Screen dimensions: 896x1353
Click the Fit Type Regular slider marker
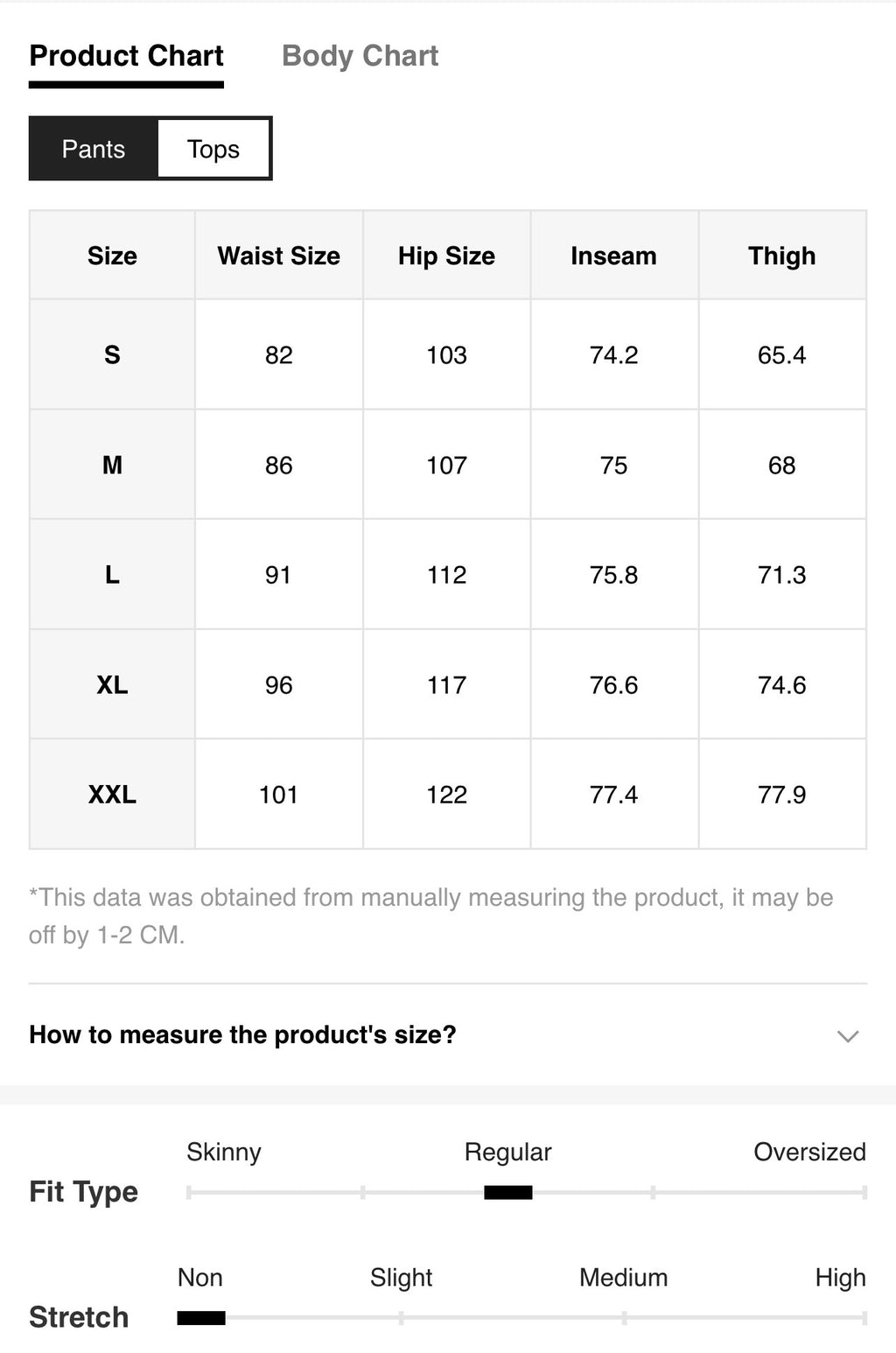[508, 1192]
